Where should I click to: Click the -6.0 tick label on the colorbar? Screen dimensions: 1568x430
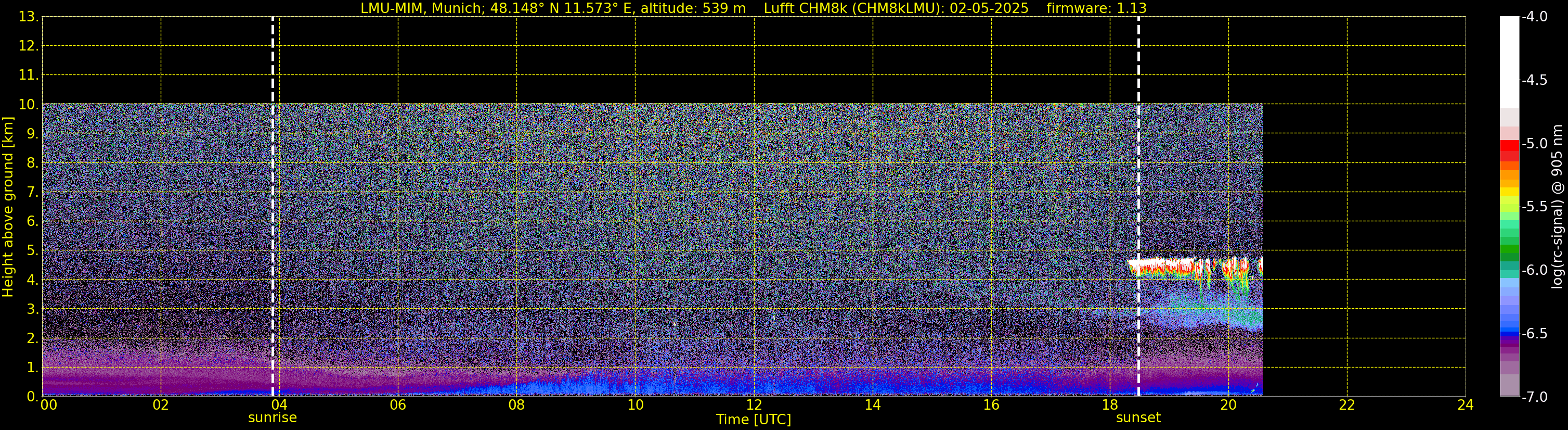pos(1534,270)
